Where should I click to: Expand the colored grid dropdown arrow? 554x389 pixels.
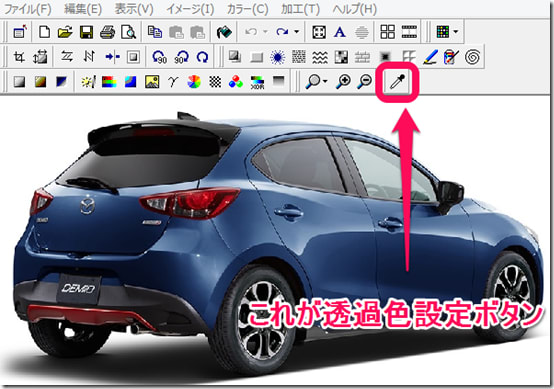(456, 32)
